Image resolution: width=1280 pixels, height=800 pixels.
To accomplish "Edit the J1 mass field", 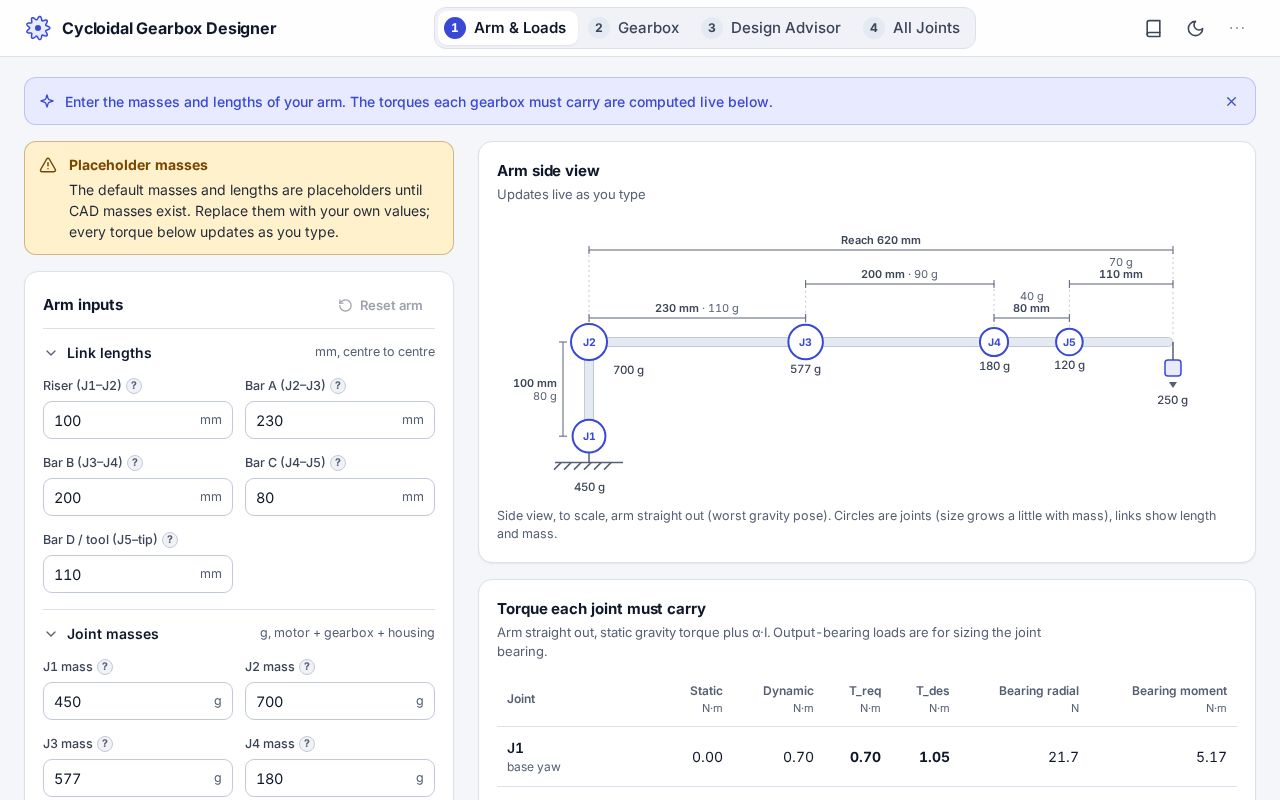I will click(138, 701).
